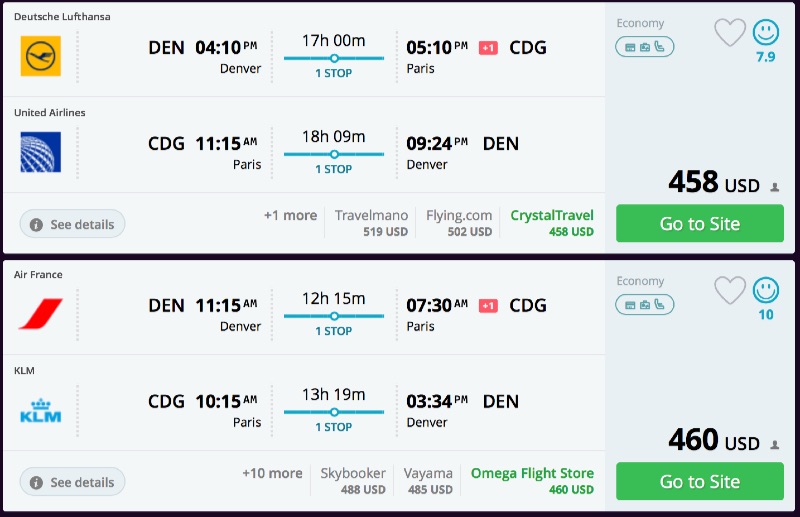Click amenities icons on 458 USD flight

coord(645,46)
